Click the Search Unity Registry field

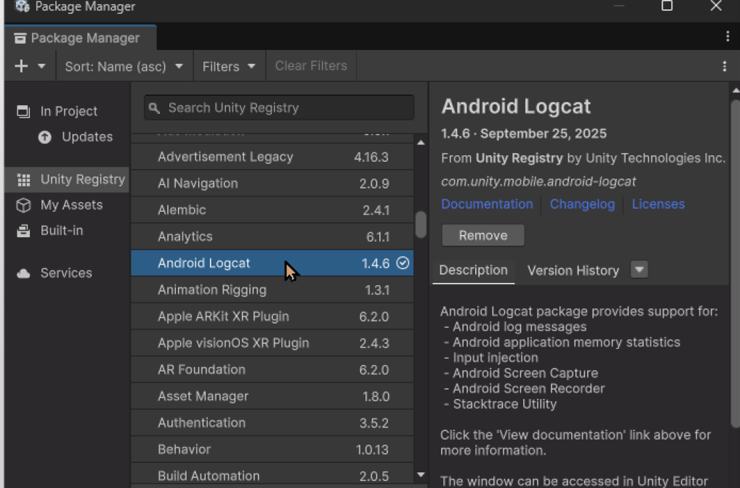pos(279,108)
